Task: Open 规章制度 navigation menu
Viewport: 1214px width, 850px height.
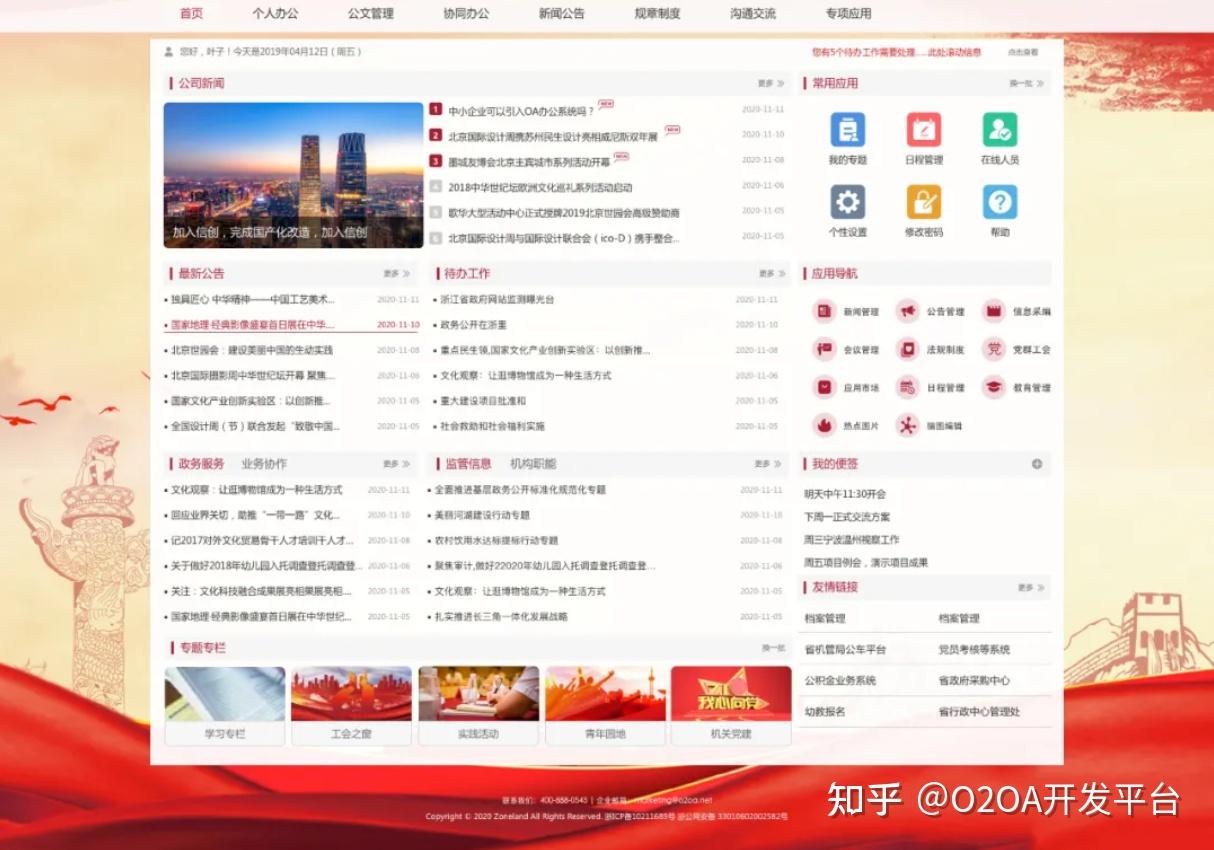Action: [657, 14]
